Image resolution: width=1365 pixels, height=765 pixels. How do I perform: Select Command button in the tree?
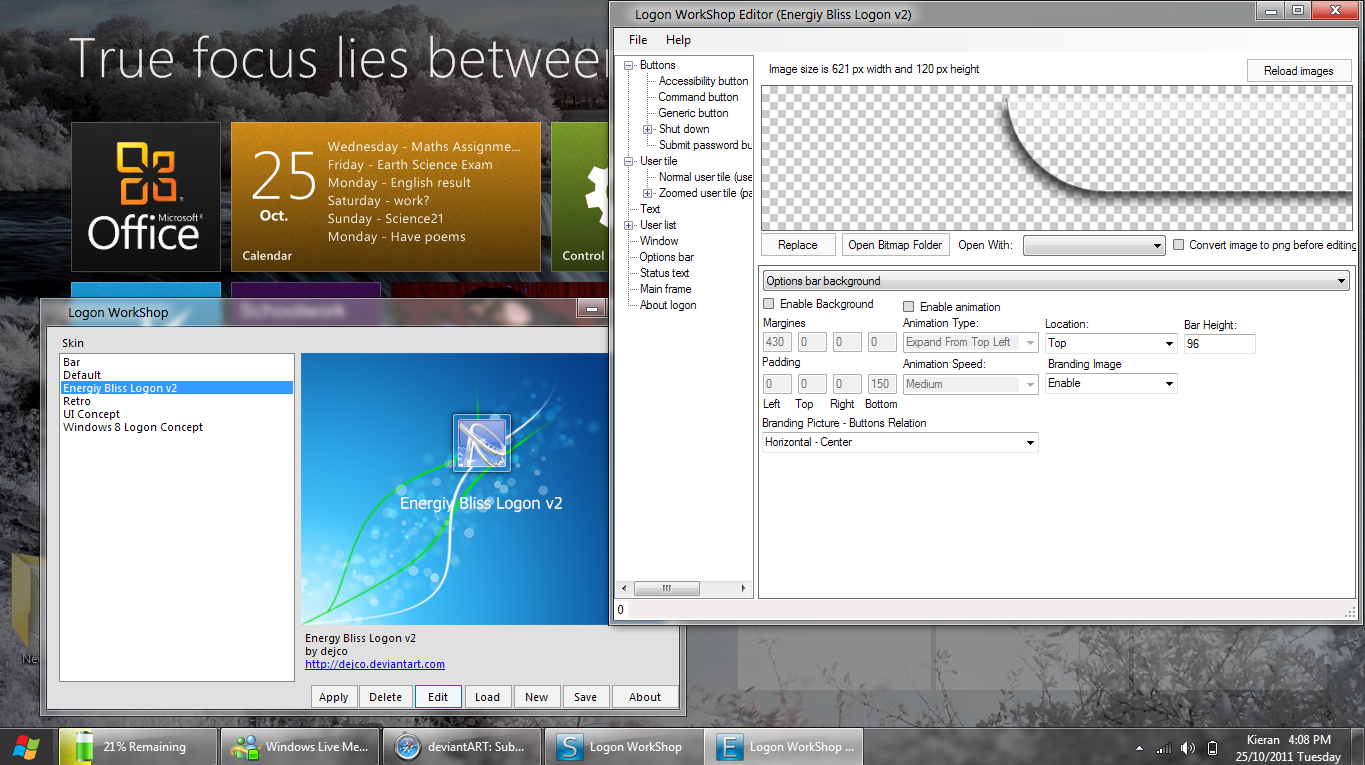coord(698,97)
